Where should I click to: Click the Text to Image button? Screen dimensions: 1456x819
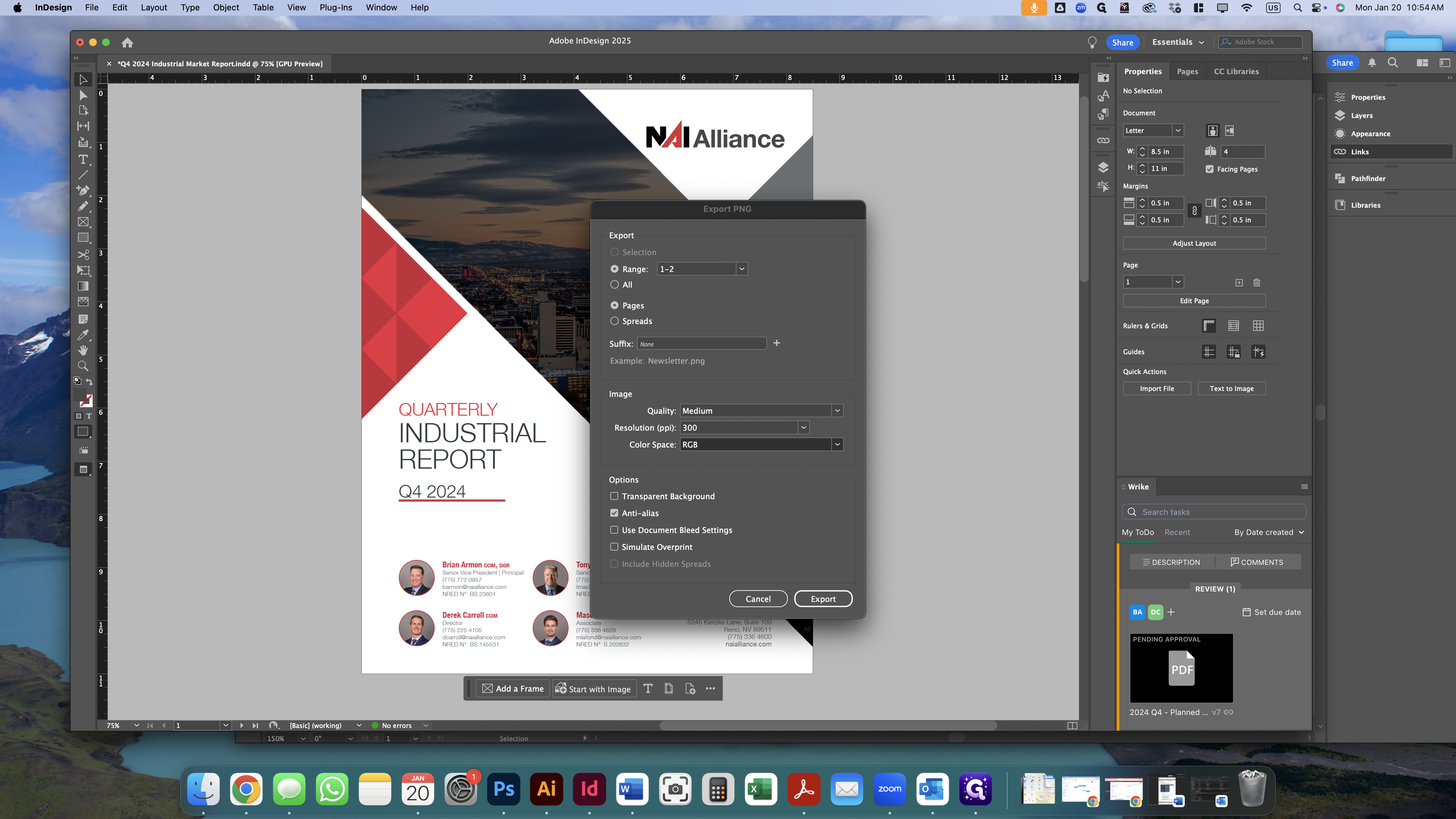tap(1232, 388)
